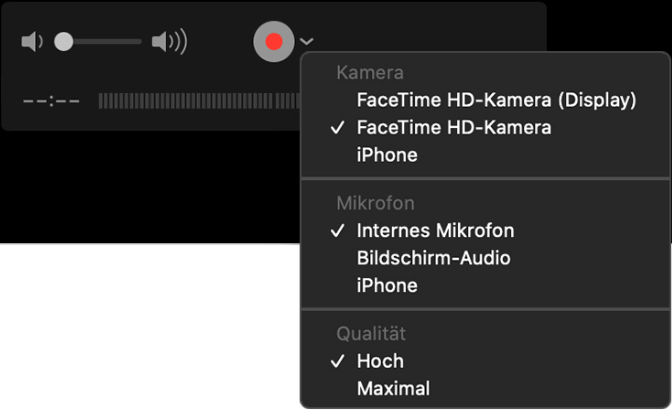Select FaceTime HD-Kamera (Display) camera
The width and height of the screenshot is (672, 410).
click(496, 100)
